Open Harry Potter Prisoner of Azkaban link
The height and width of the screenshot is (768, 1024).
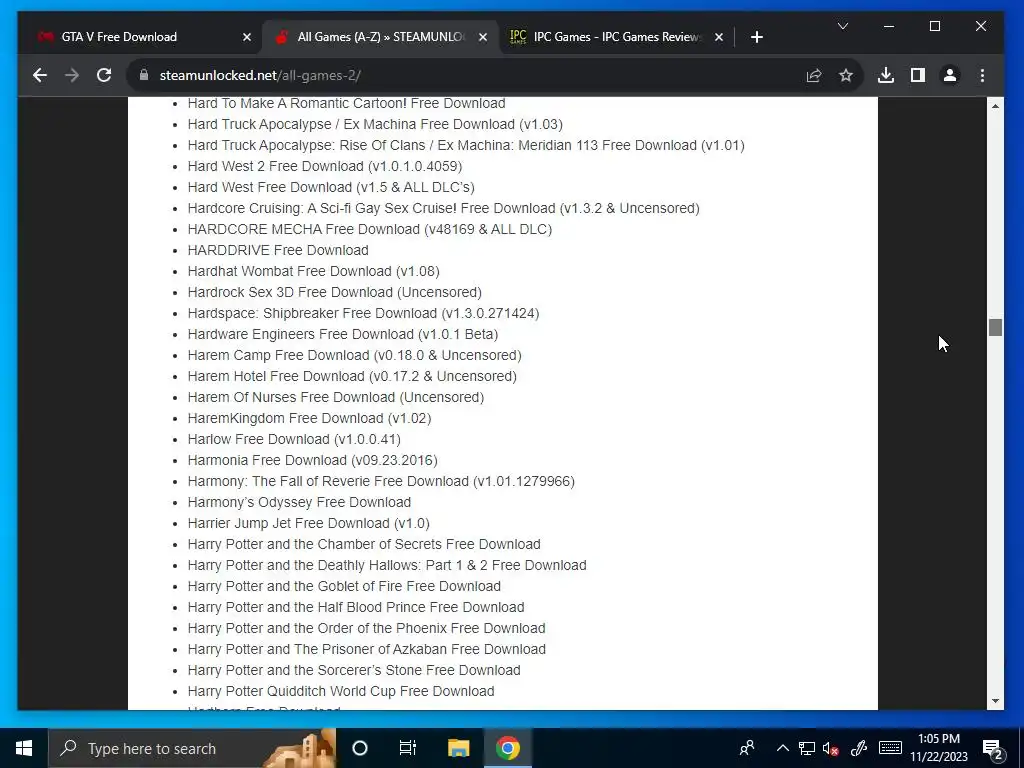tap(366, 649)
